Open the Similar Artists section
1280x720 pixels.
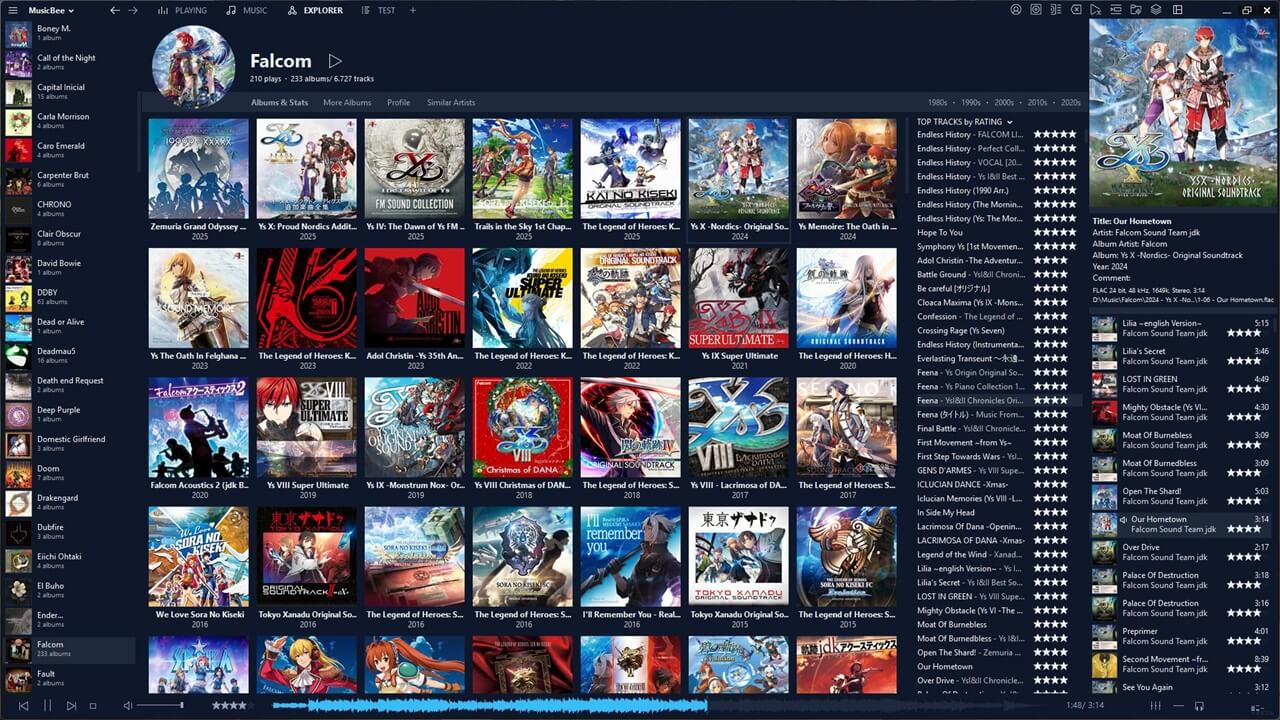point(451,102)
